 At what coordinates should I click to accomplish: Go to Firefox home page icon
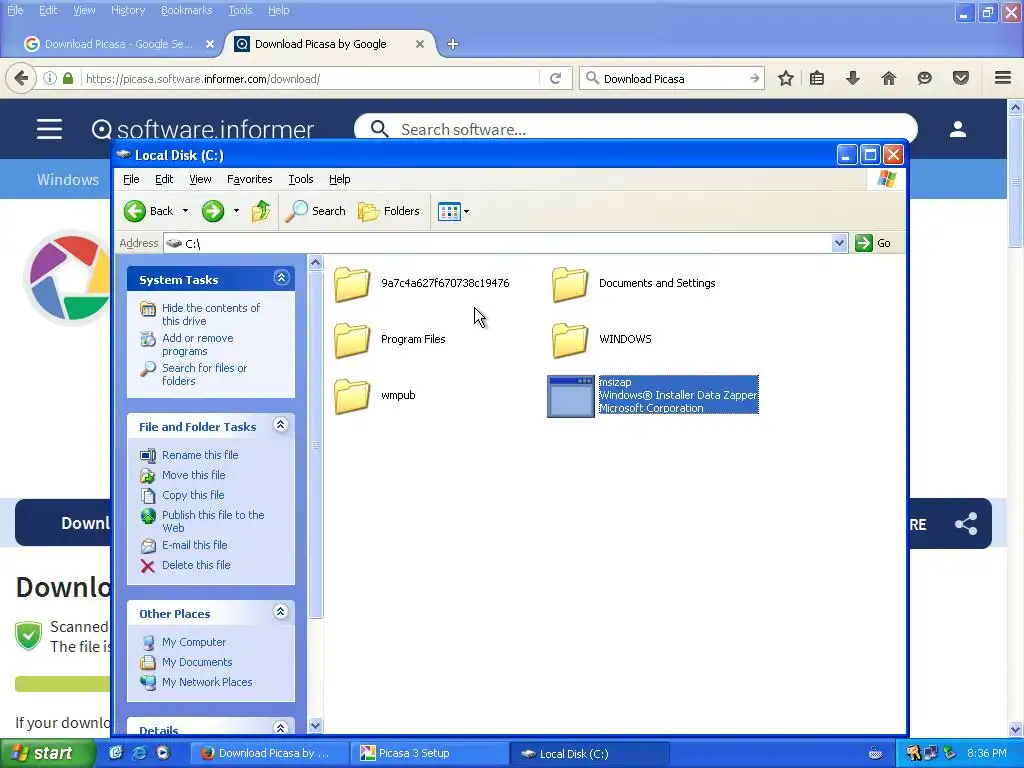pos(889,78)
